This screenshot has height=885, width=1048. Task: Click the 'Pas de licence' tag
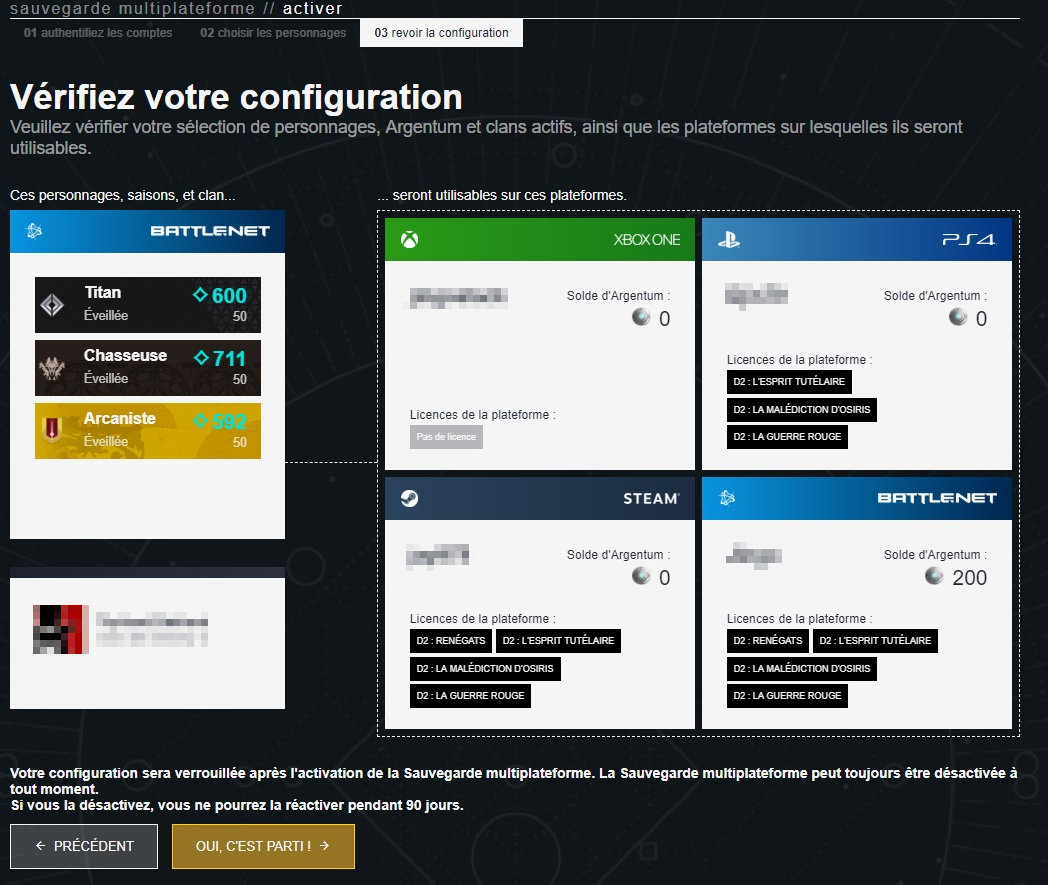tap(446, 436)
